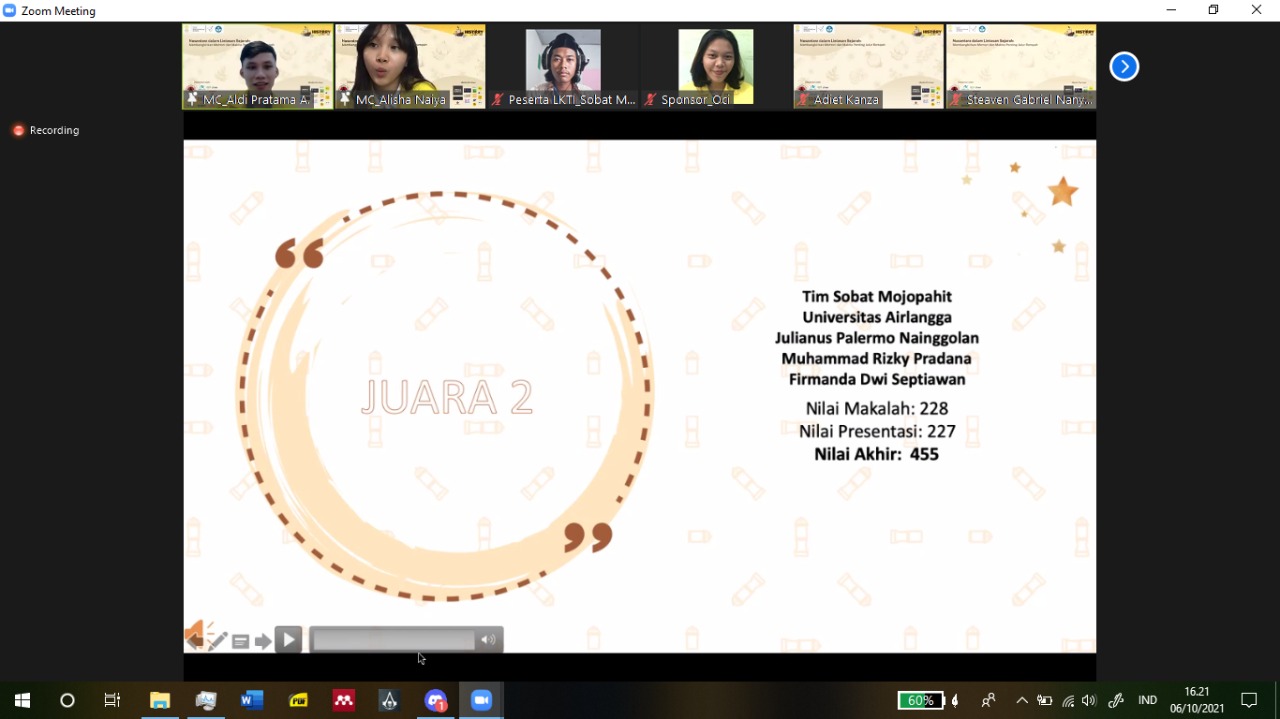Expand hidden system tray icons
This screenshot has width=1280, height=719.
coord(1021,700)
